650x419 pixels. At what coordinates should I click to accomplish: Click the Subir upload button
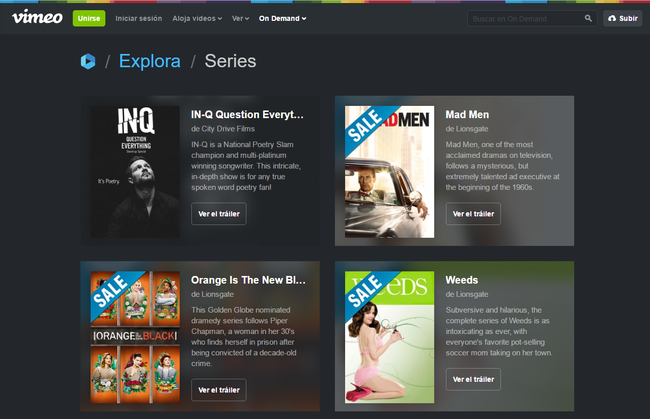point(622,18)
